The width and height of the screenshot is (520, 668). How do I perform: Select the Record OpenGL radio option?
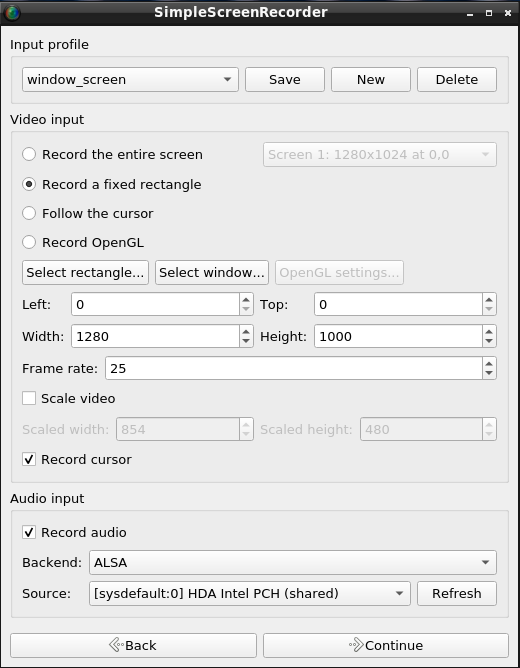pyautogui.click(x=83, y=242)
